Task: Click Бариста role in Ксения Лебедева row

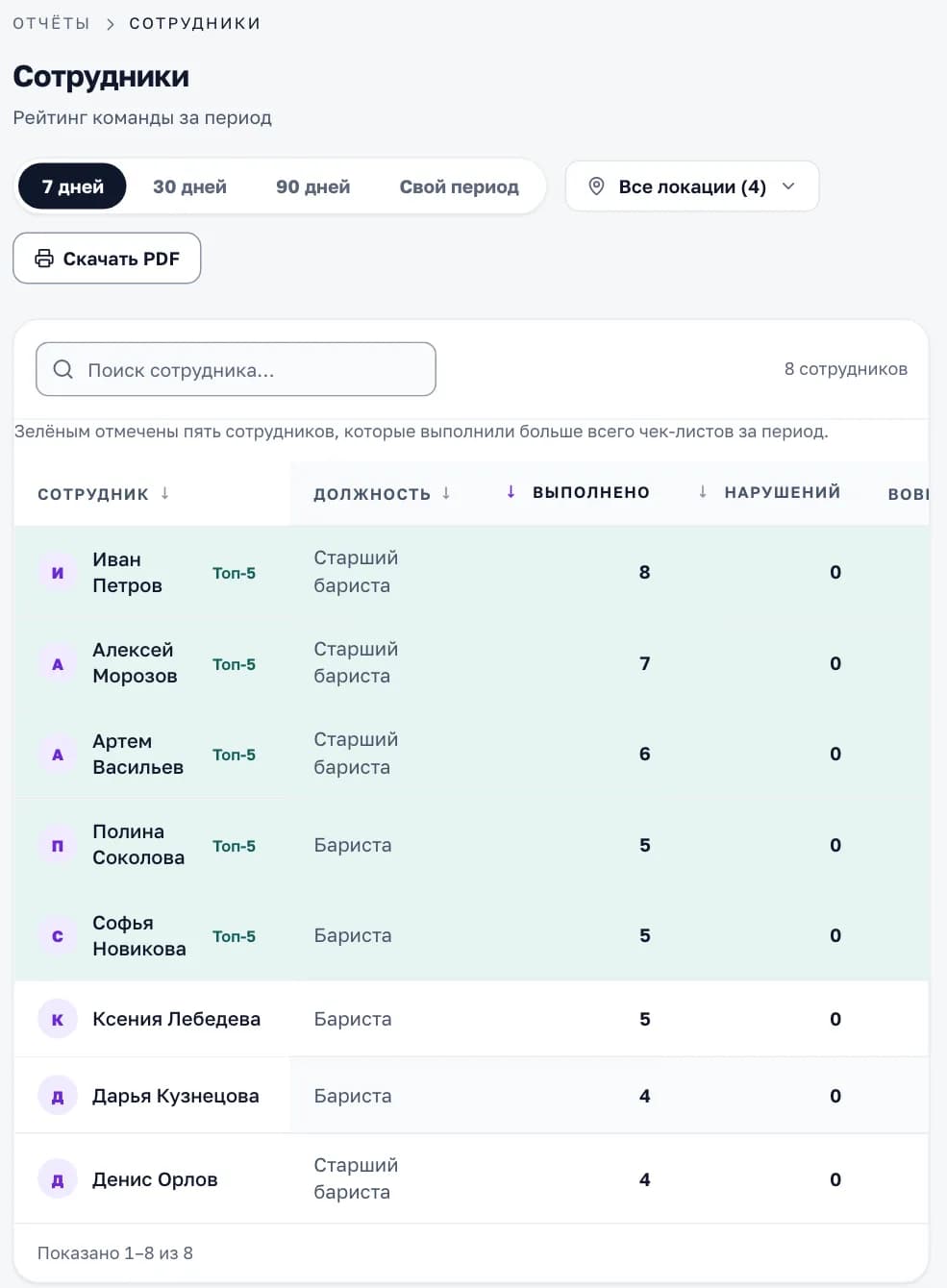Action: point(353,1019)
